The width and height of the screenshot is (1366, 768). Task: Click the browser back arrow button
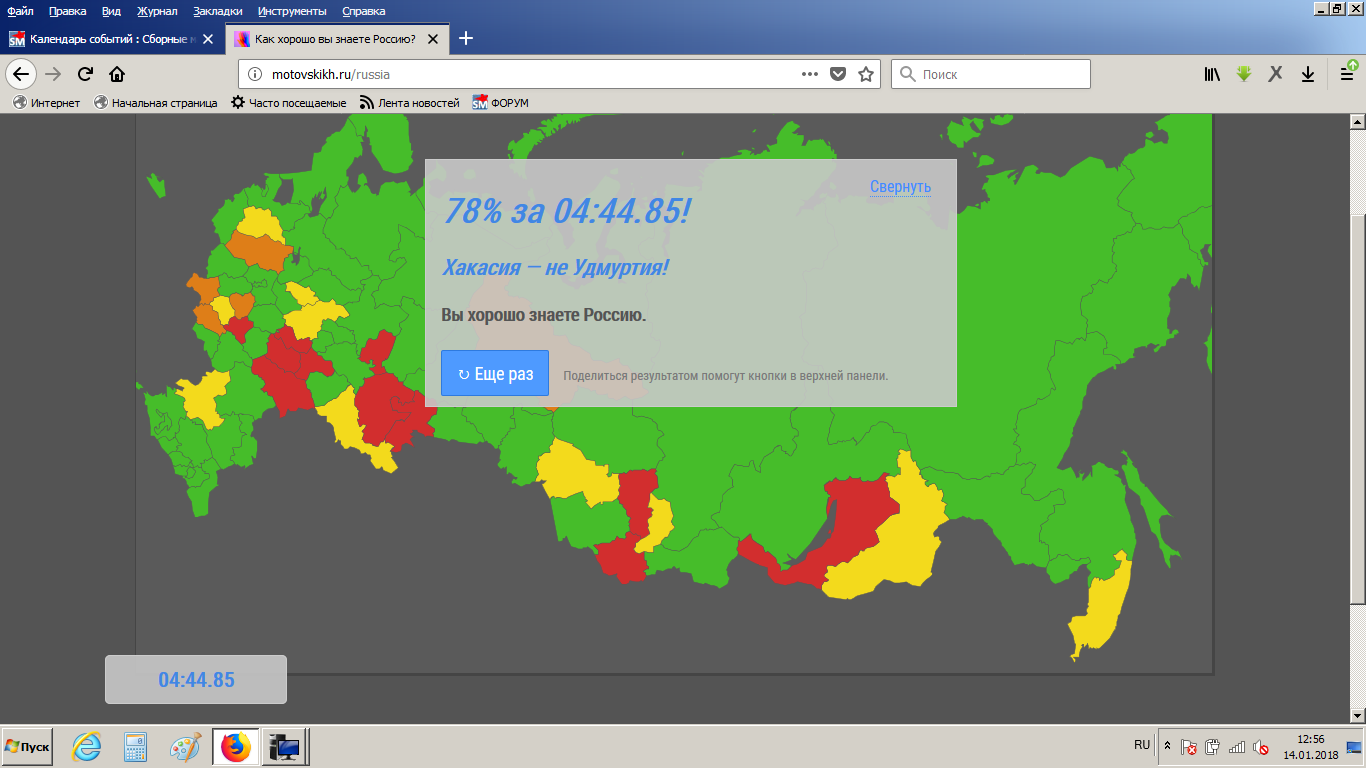21,74
